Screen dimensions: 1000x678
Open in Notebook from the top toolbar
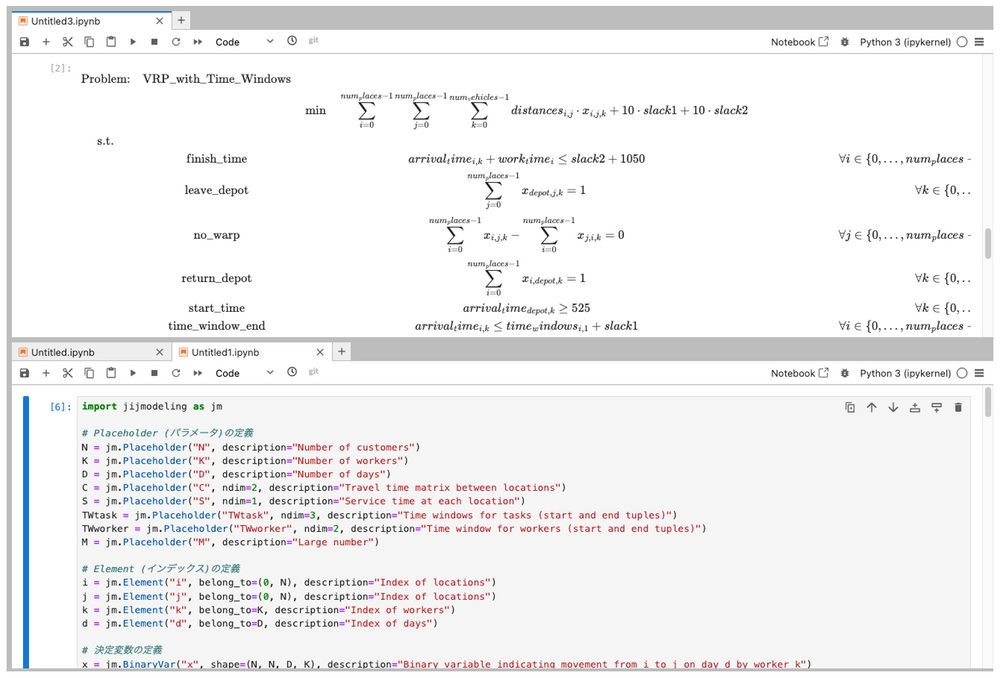click(x=799, y=42)
